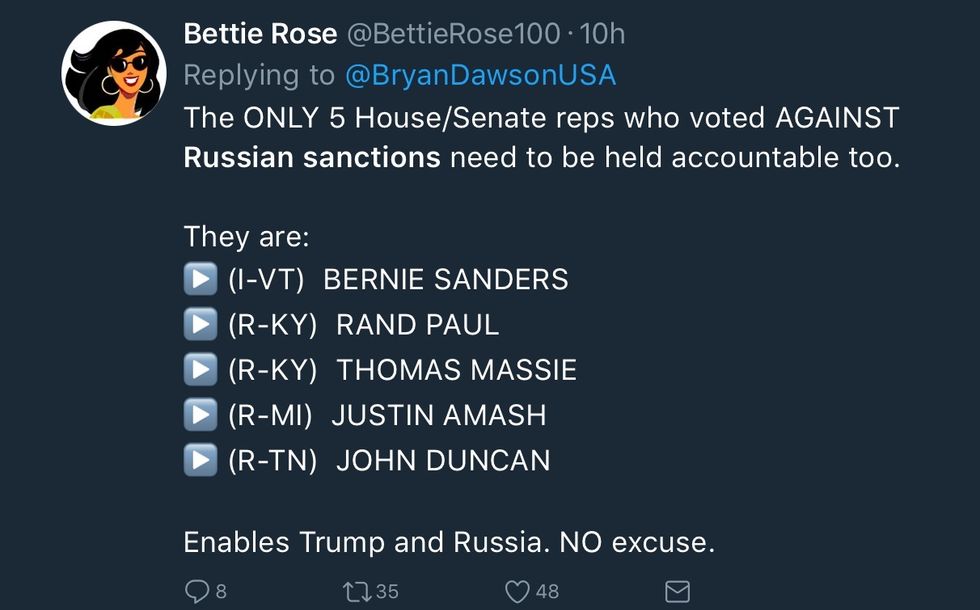Click the reply speech bubble icon
980x610 pixels.
(197, 591)
